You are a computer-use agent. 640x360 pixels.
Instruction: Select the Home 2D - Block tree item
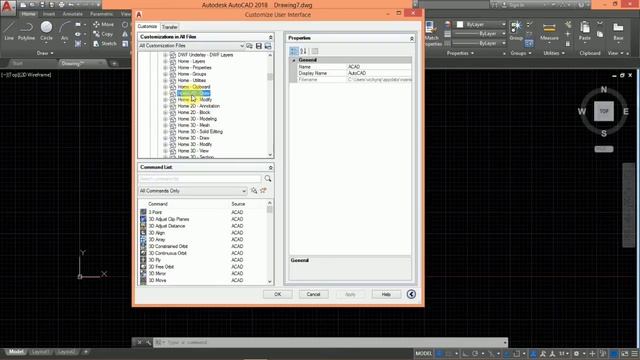pos(194,112)
